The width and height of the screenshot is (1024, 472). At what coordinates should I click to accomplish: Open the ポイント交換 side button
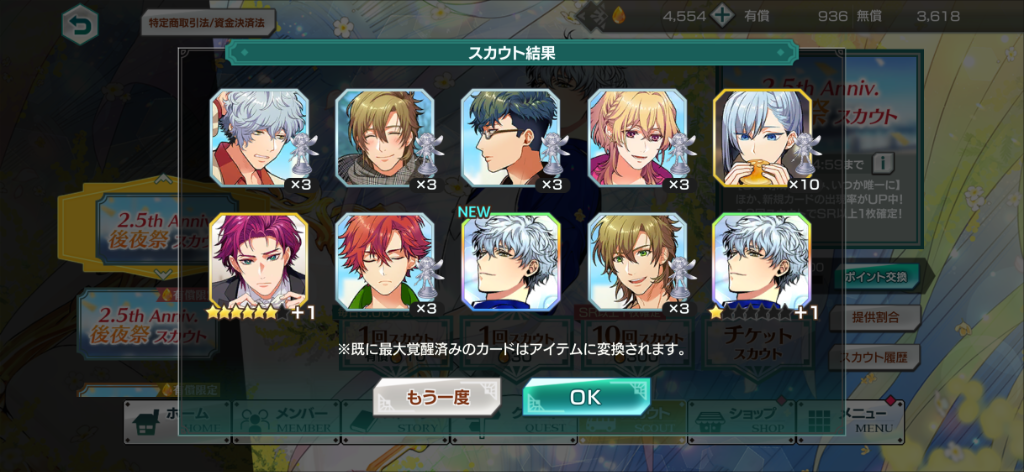click(x=875, y=277)
